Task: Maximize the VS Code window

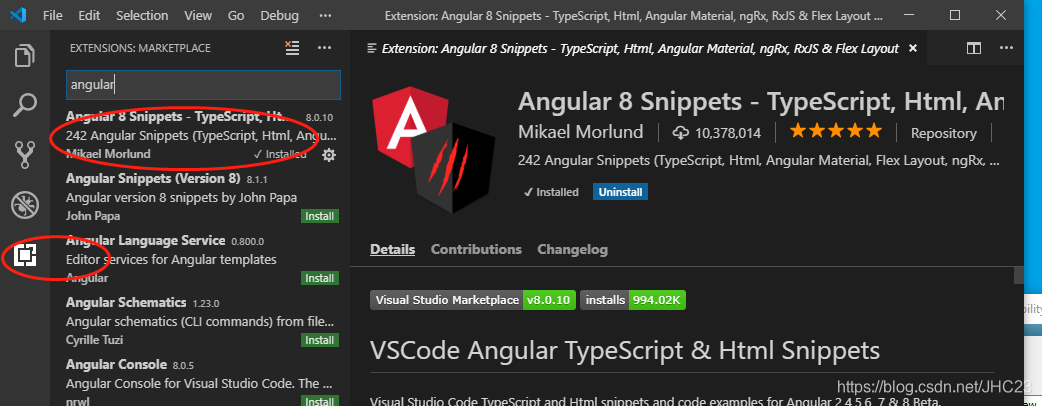Action: click(955, 15)
